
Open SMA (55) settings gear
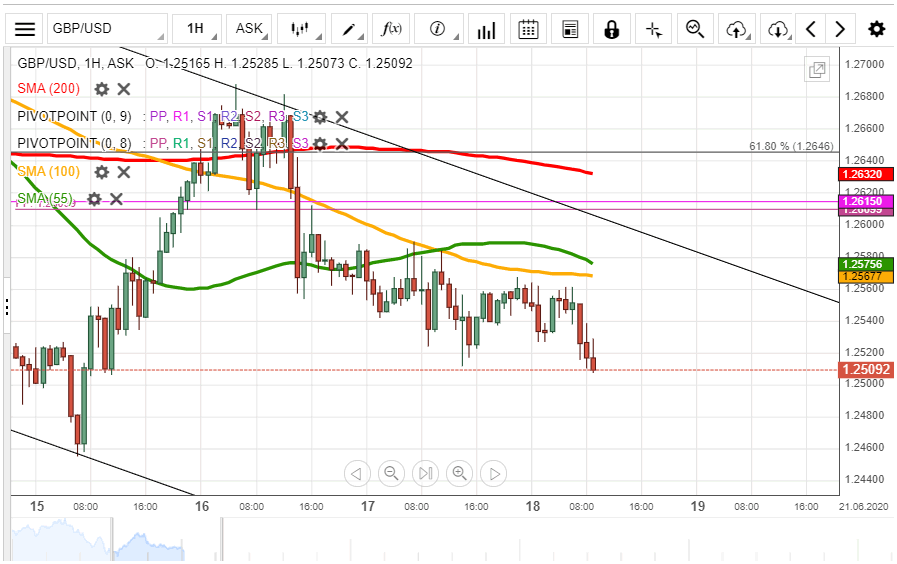[x=94, y=198]
